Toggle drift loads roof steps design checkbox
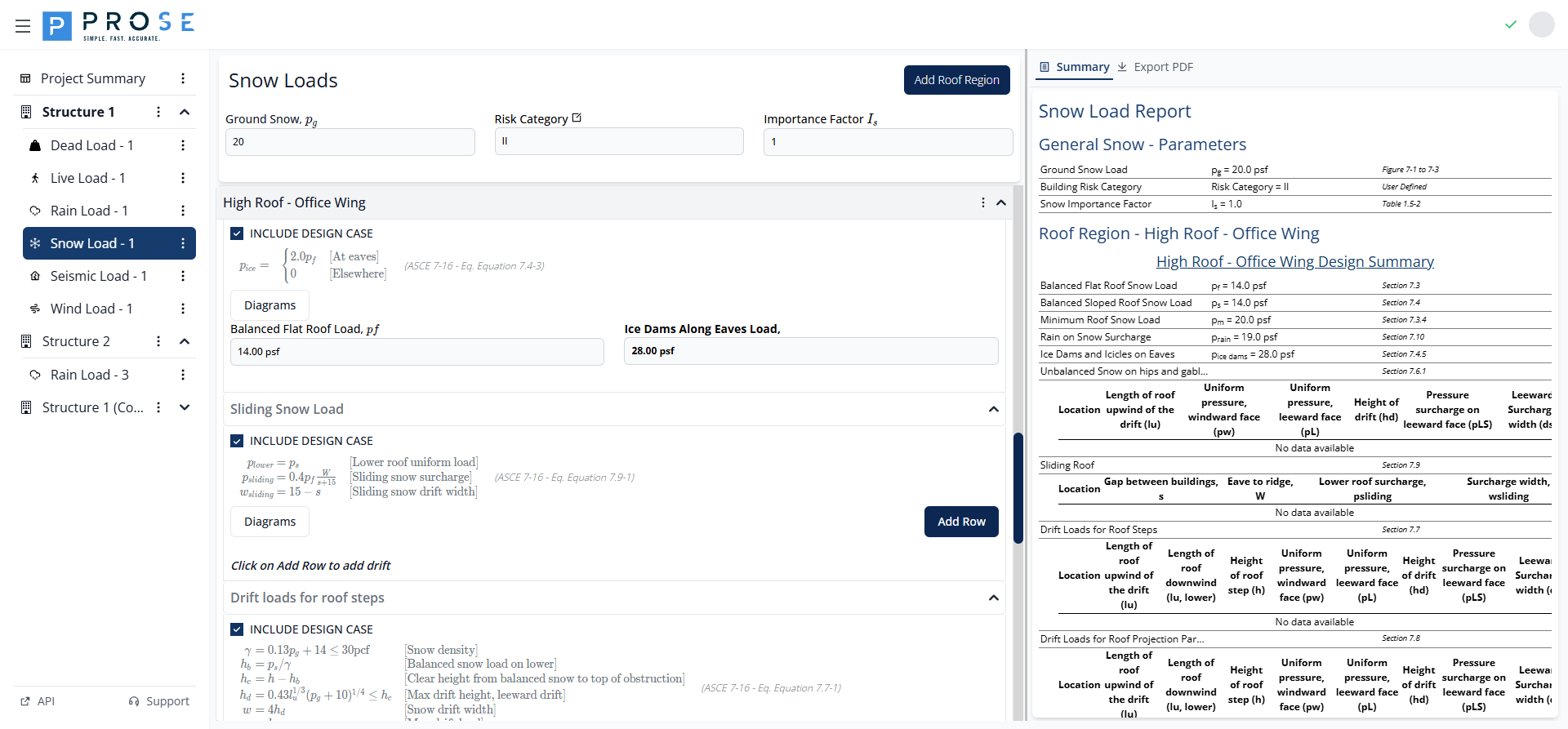This screenshot has width=1568, height=729. (237, 629)
